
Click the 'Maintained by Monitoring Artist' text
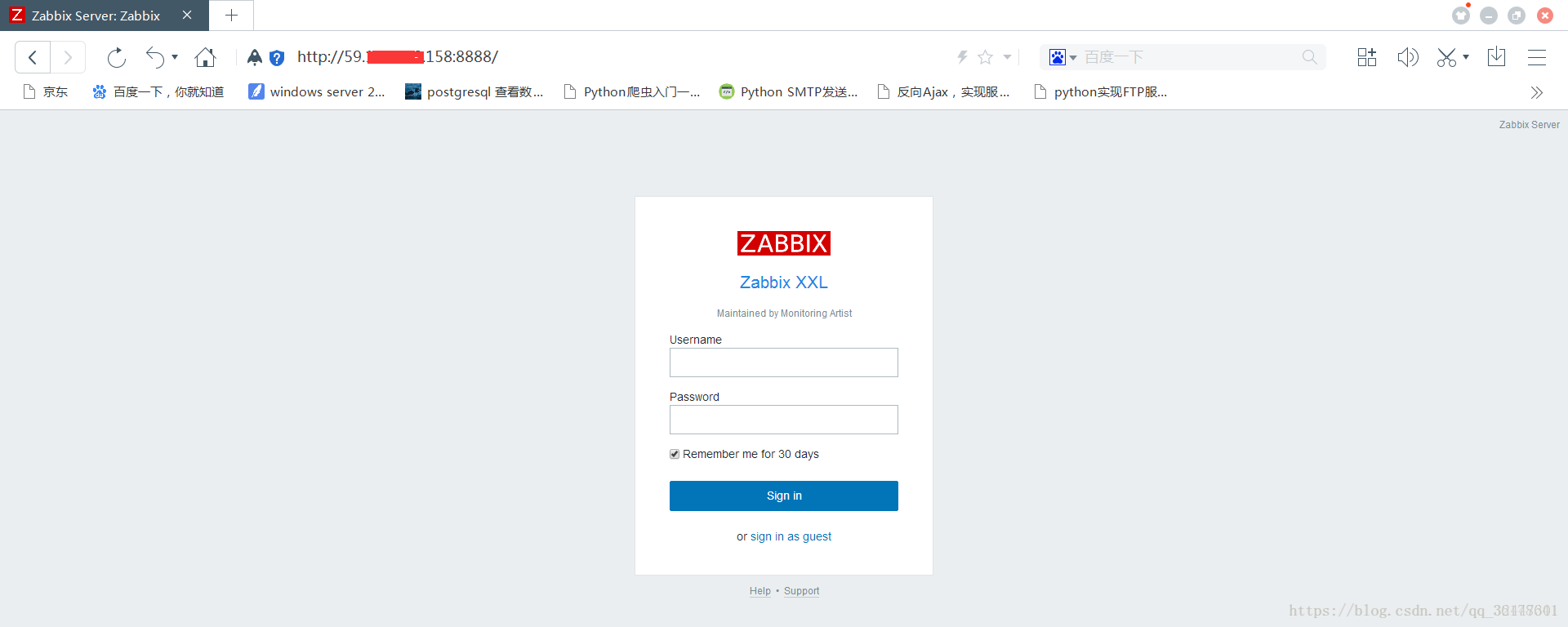click(784, 313)
